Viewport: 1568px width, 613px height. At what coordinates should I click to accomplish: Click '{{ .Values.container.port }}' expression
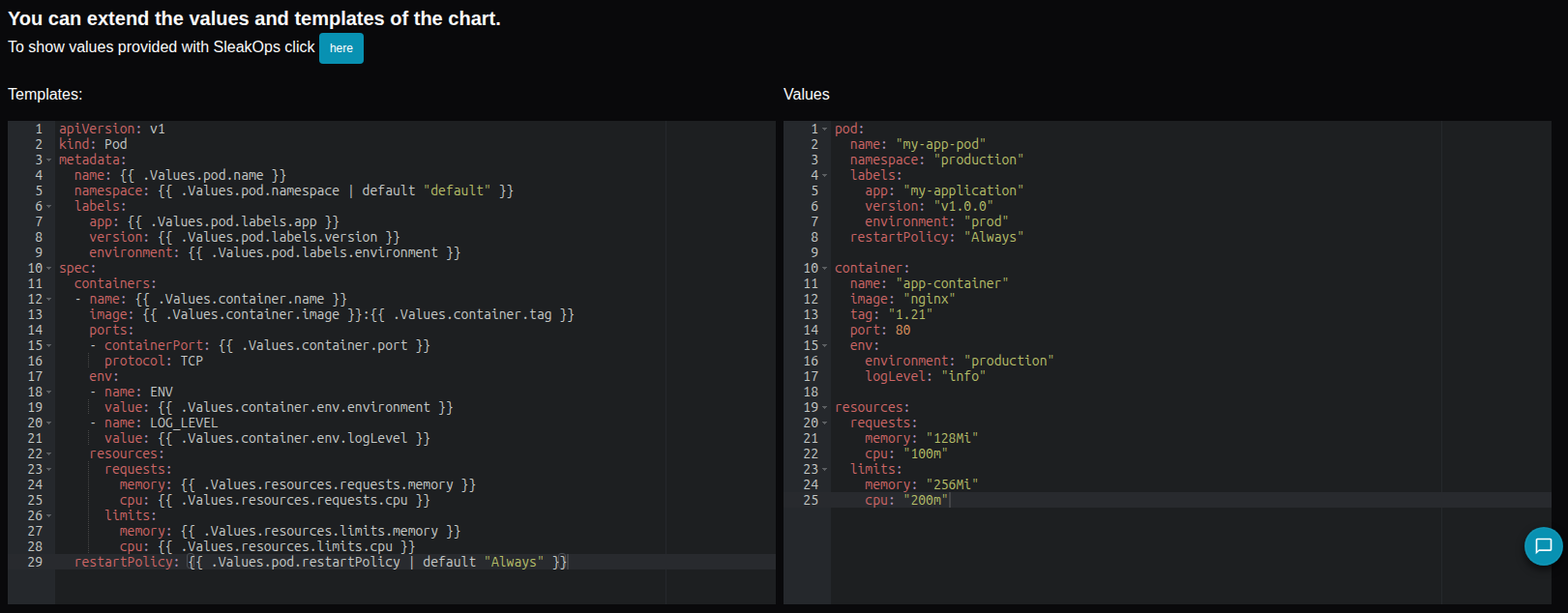[324, 345]
